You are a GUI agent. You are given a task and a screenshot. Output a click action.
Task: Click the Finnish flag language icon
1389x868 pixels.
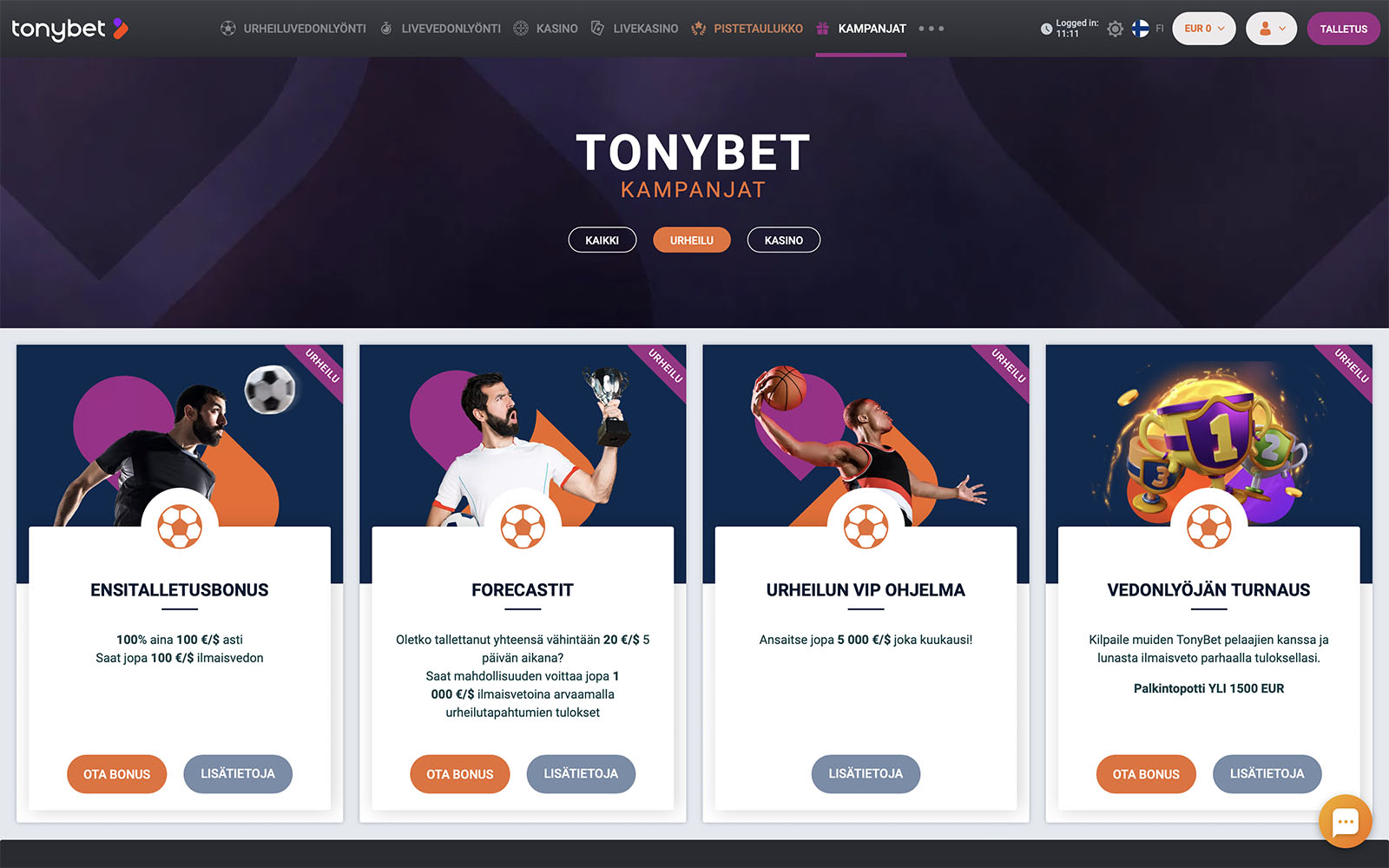pos(1141,29)
